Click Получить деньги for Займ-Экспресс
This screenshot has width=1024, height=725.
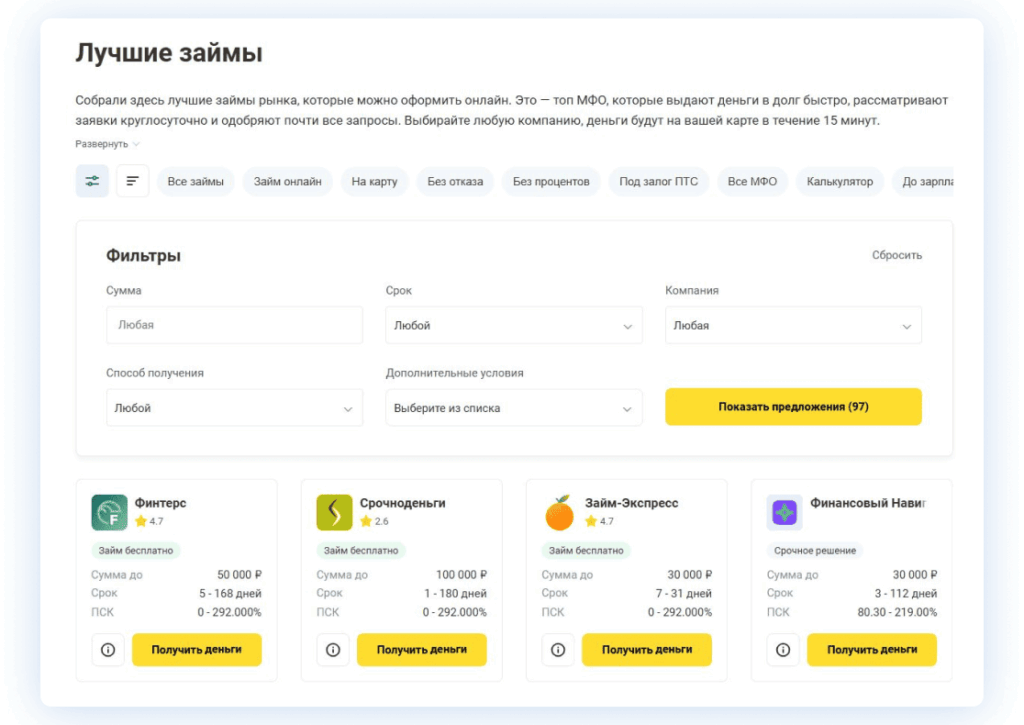click(647, 650)
